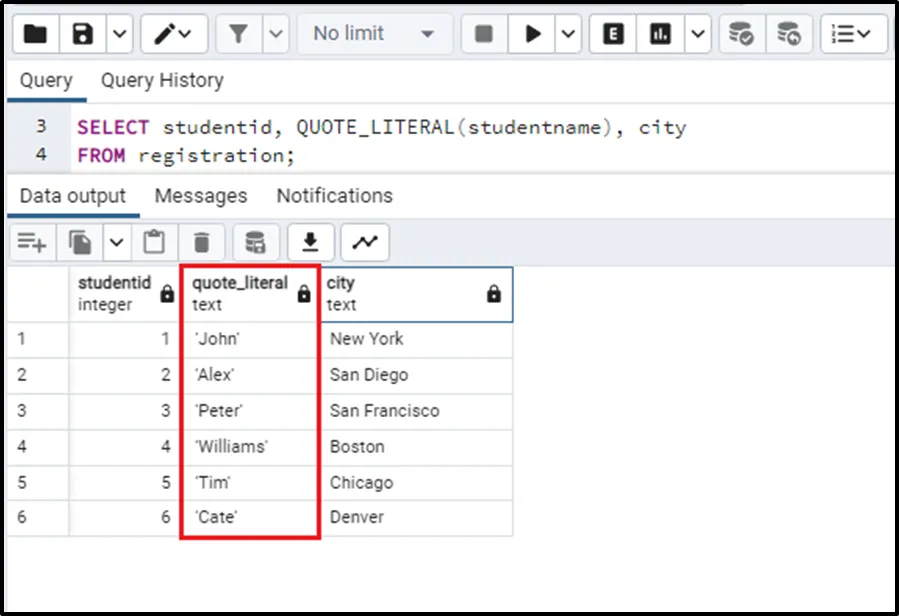
Task: Expand the Save File dropdown arrow
Action: pyautogui.click(x=119, y=34)
